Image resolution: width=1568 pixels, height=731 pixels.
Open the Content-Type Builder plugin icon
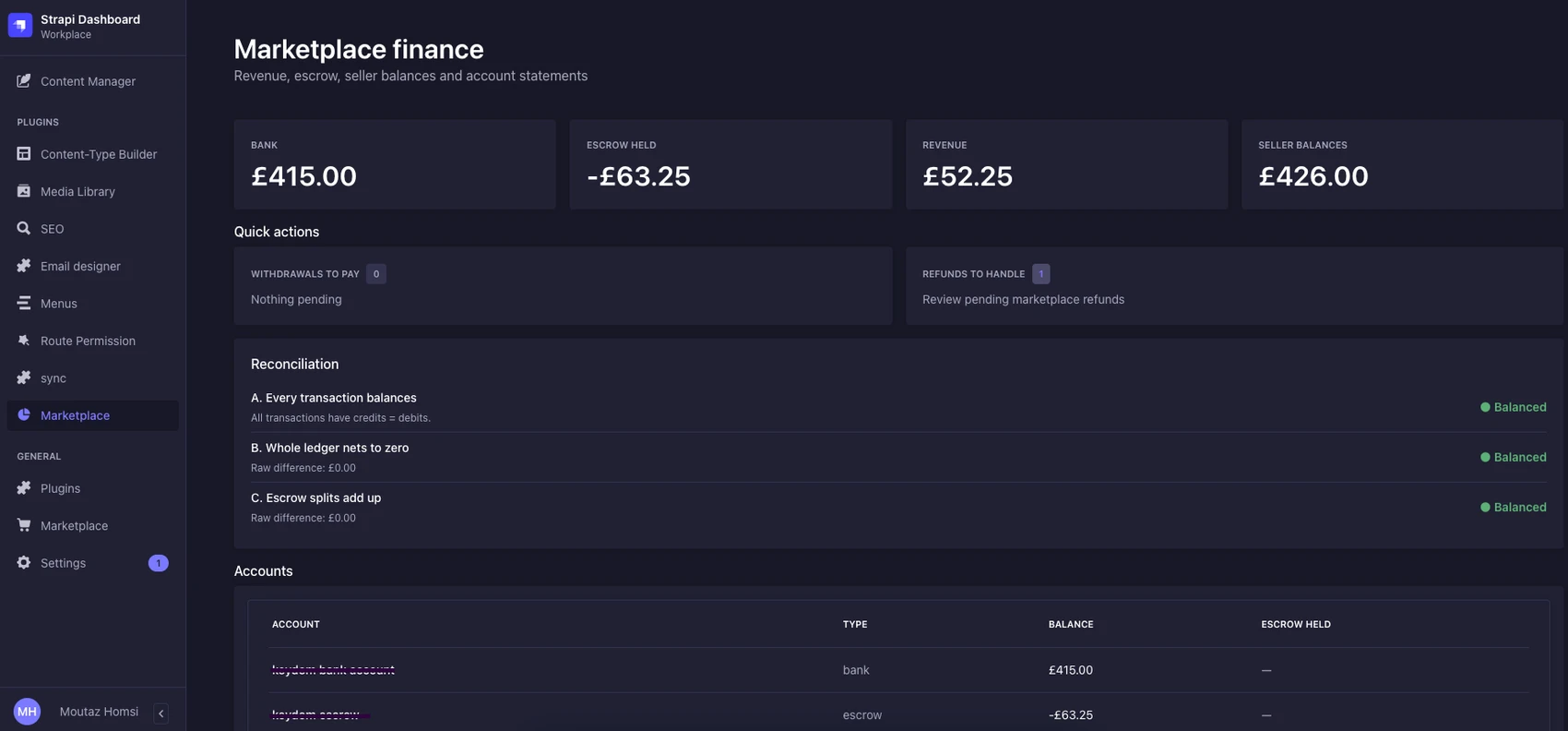point(24,153)
